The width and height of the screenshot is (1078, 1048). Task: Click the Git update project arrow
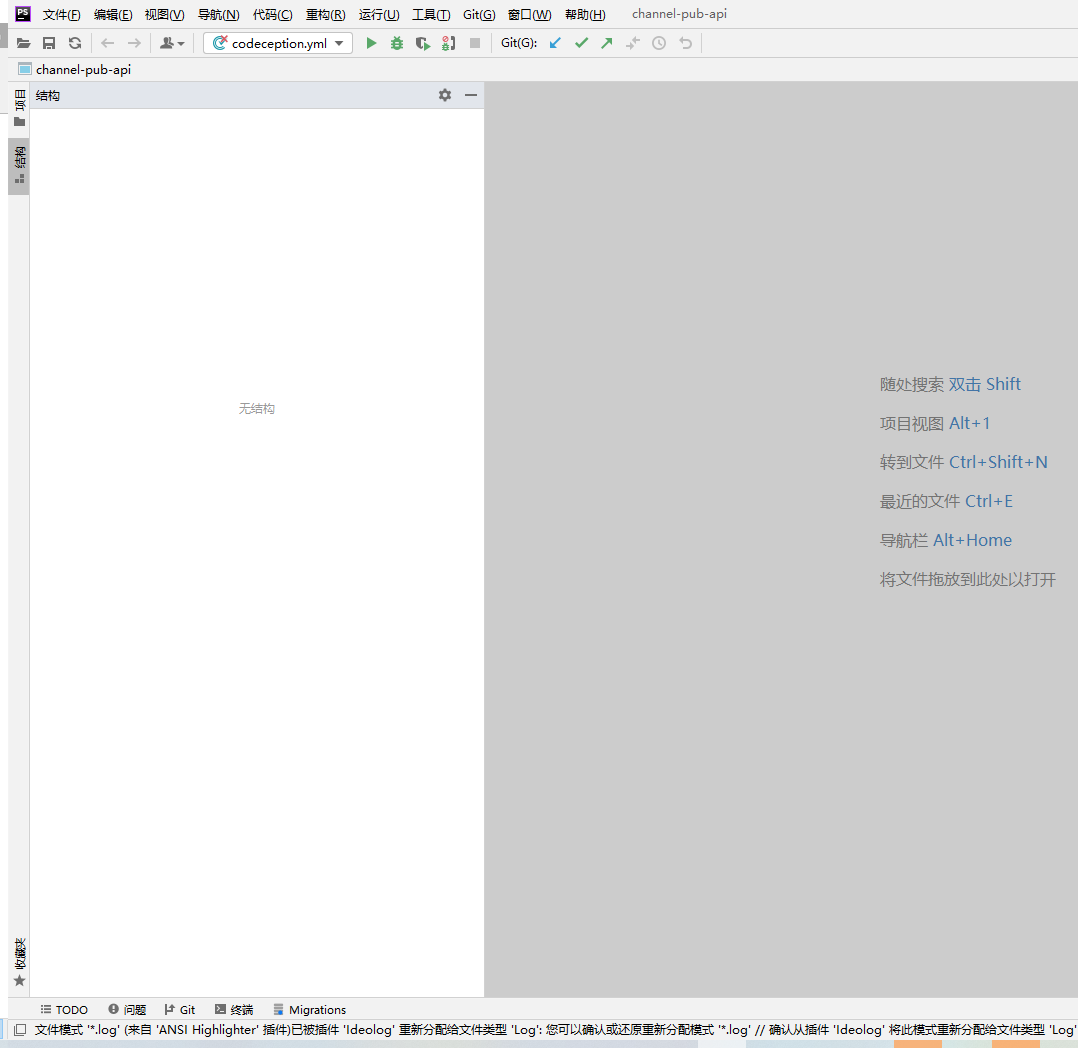(x=555, y=43)
